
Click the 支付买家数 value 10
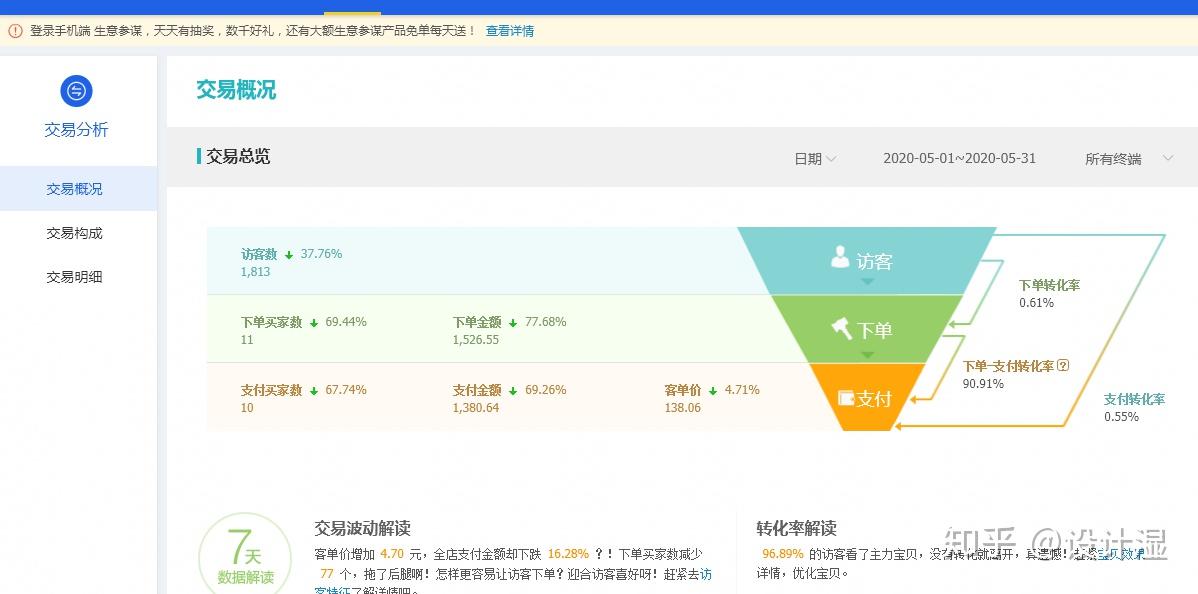tap(247, 407)
